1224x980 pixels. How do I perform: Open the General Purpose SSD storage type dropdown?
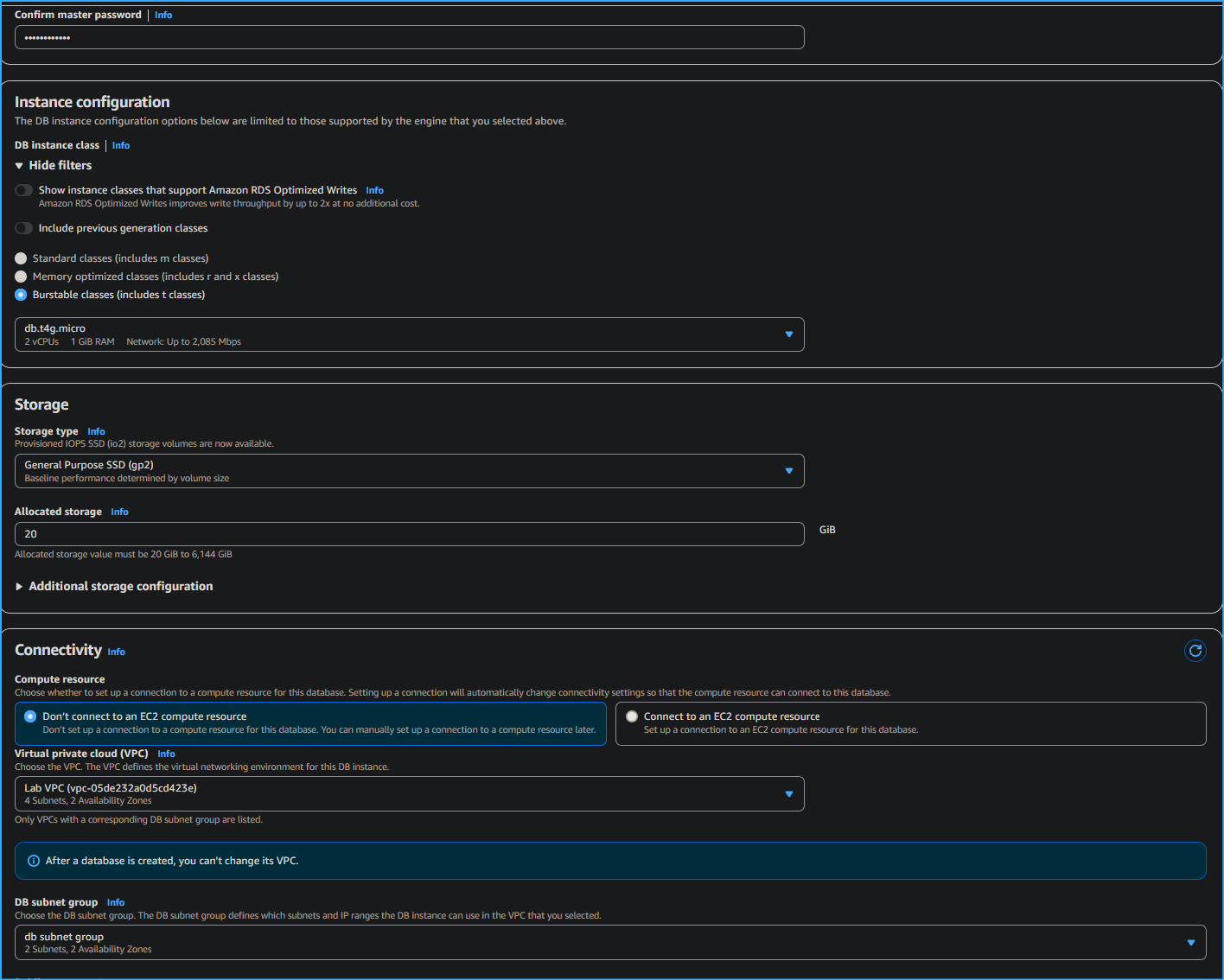tap(787, 470)
